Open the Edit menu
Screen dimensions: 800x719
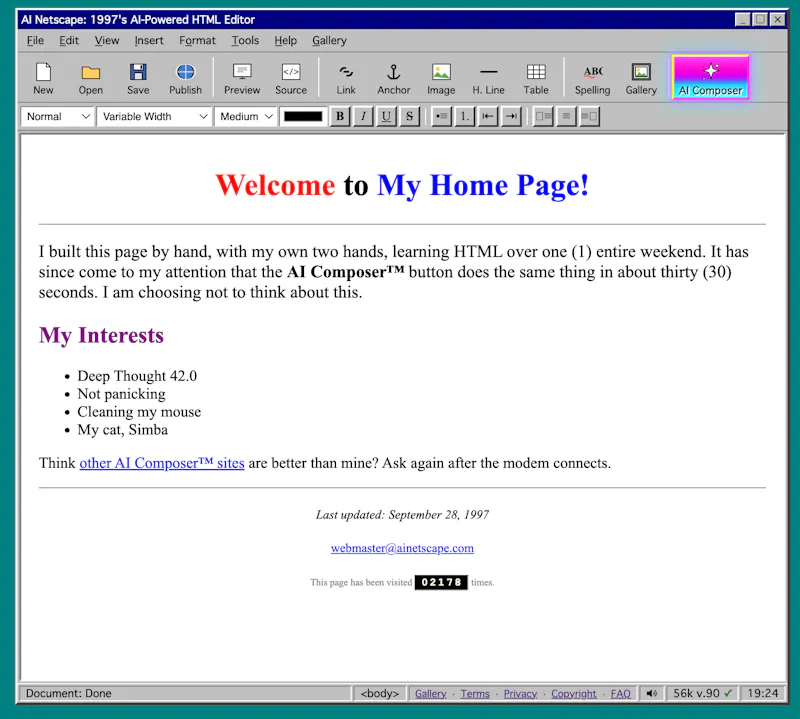click(69, 40)
